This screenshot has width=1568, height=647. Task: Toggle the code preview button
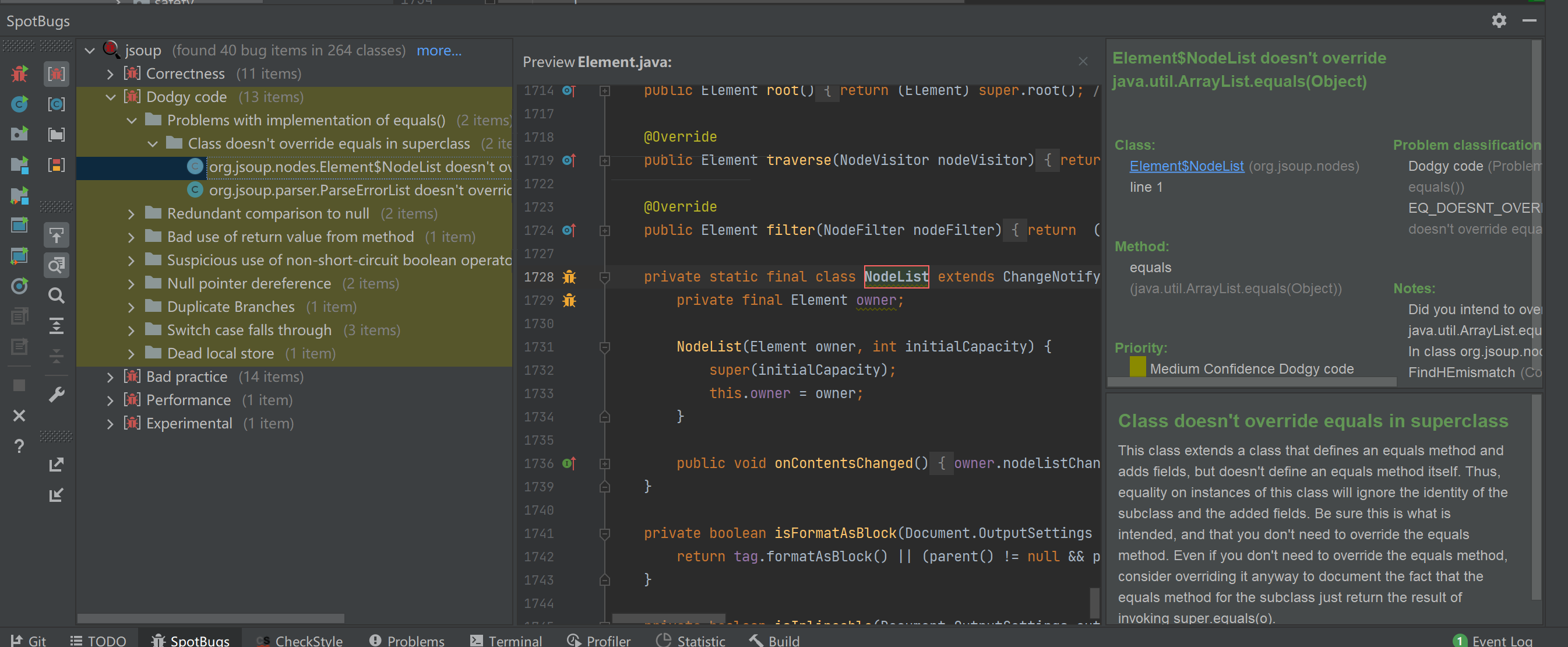tap(56, 265)
